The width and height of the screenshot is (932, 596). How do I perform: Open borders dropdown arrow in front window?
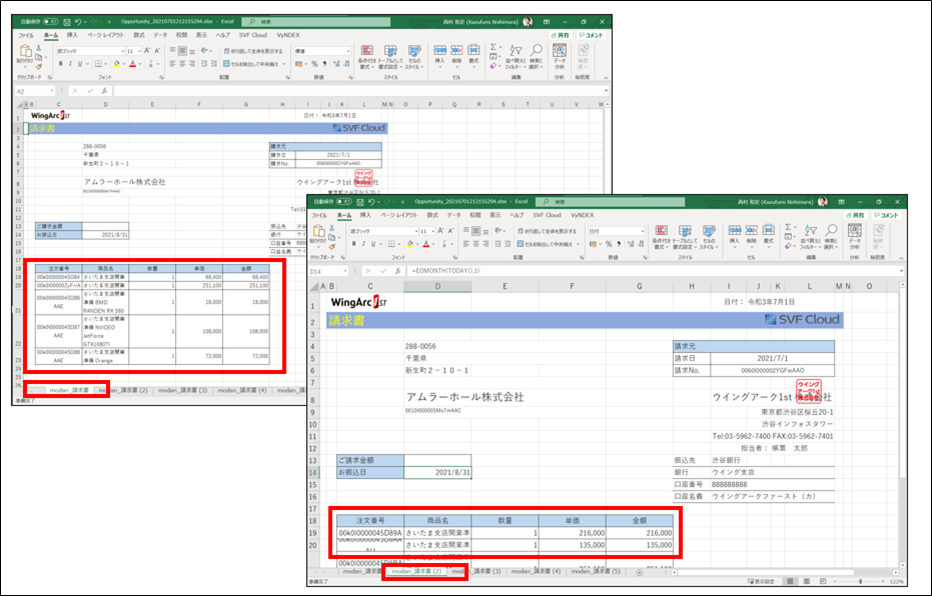click(399, 244)
